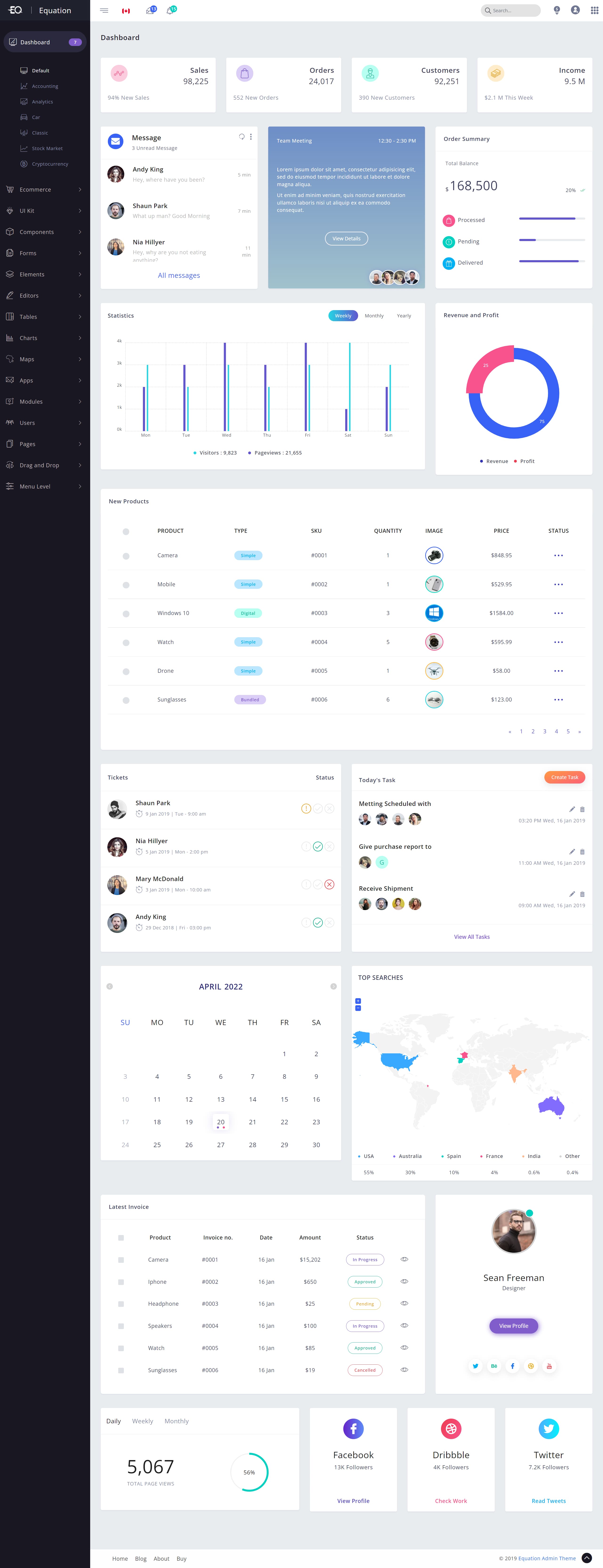Image resolution: width=603 pixels, height=1568 pixels.
Task: Click the hamburger menu icon in top bar
Action: tap(104, 10)
